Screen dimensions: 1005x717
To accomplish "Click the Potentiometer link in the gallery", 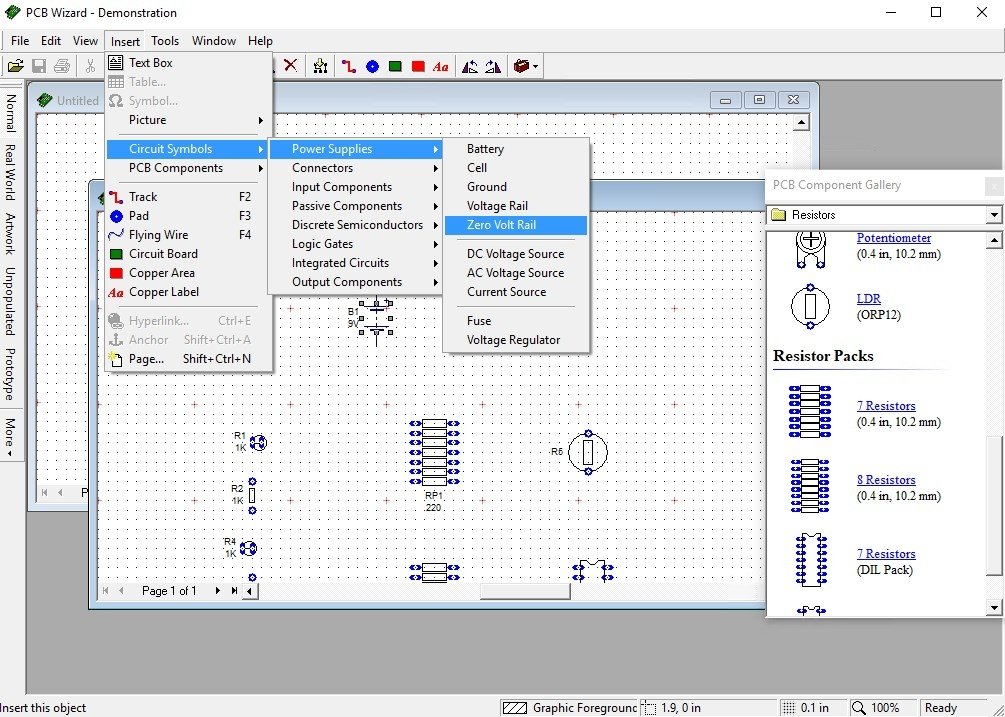I will (893, 238).
